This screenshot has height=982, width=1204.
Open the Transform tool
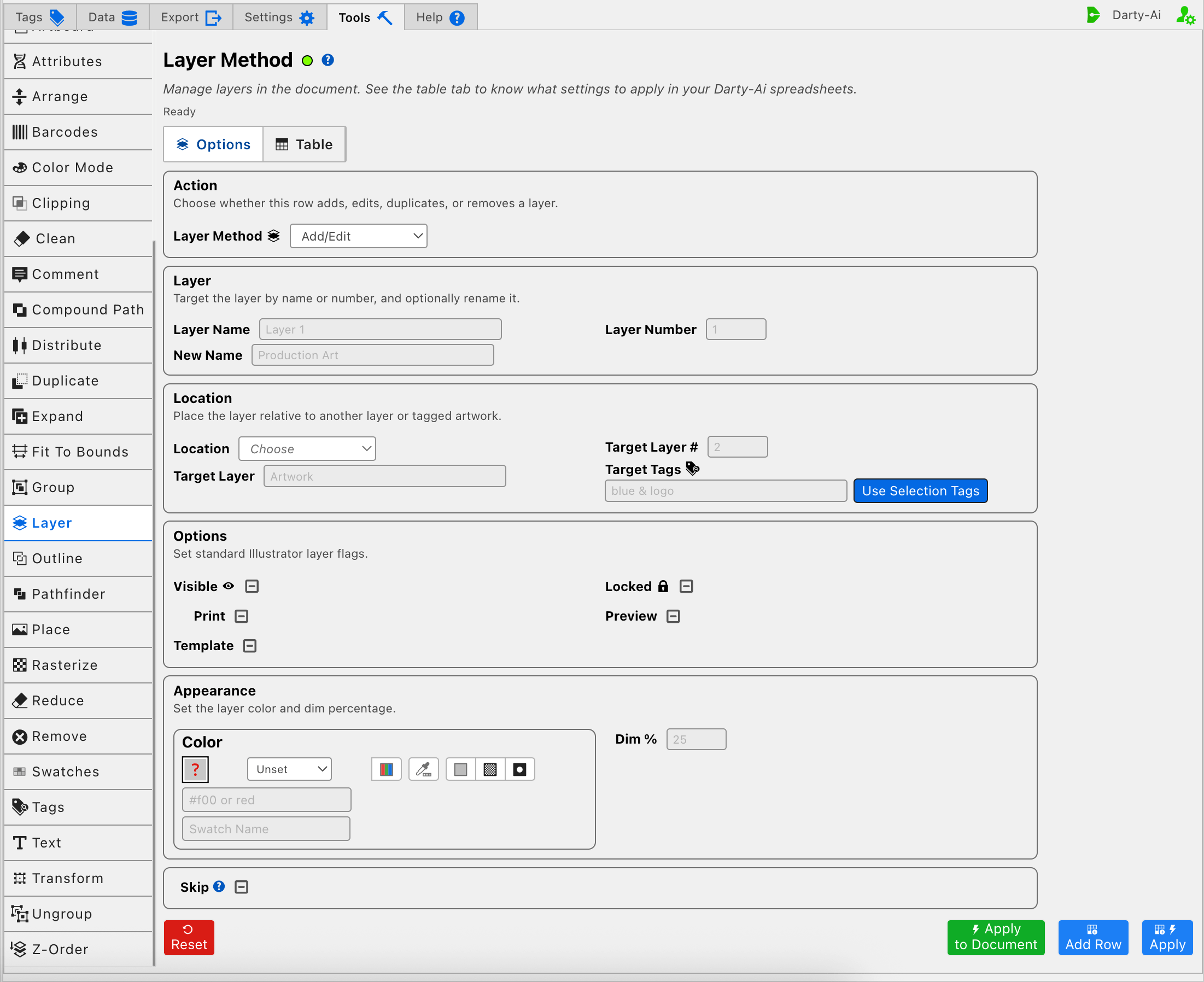pyautogui.click(x=78, y=879)
